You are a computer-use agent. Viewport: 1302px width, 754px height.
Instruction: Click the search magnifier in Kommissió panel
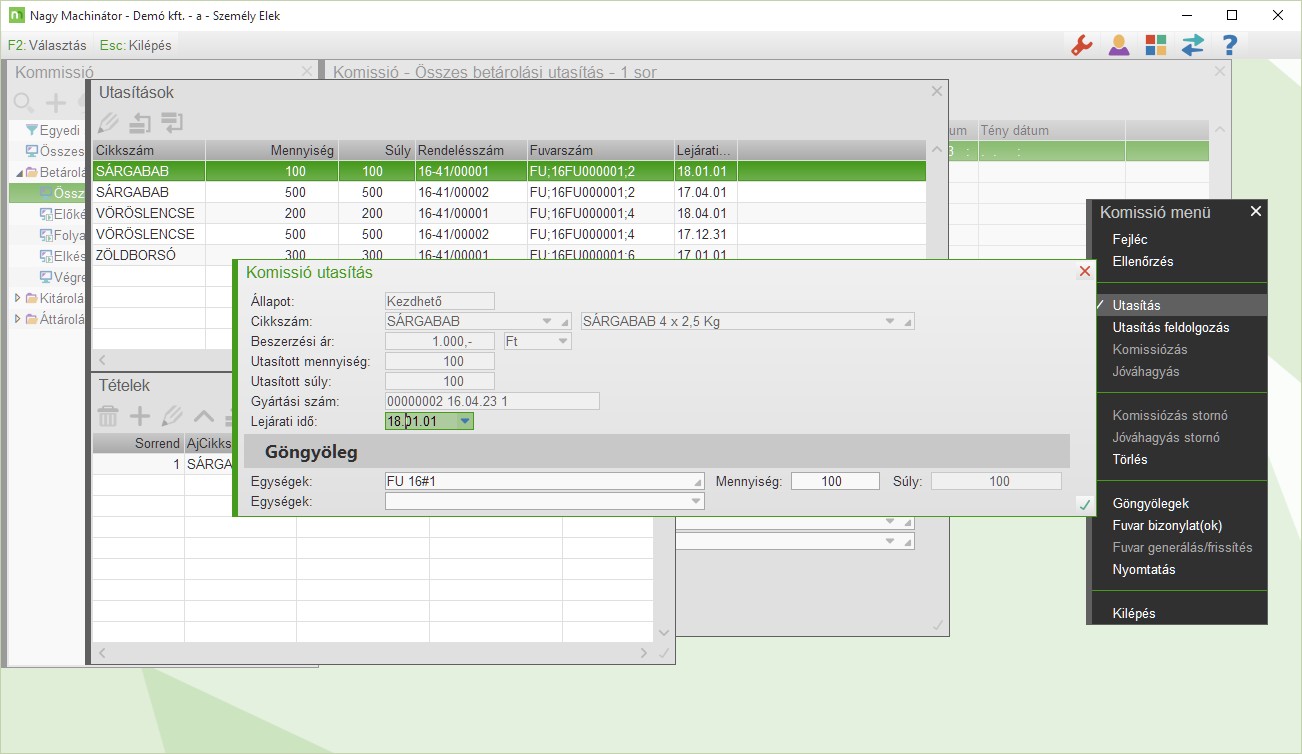click(23, 102)
